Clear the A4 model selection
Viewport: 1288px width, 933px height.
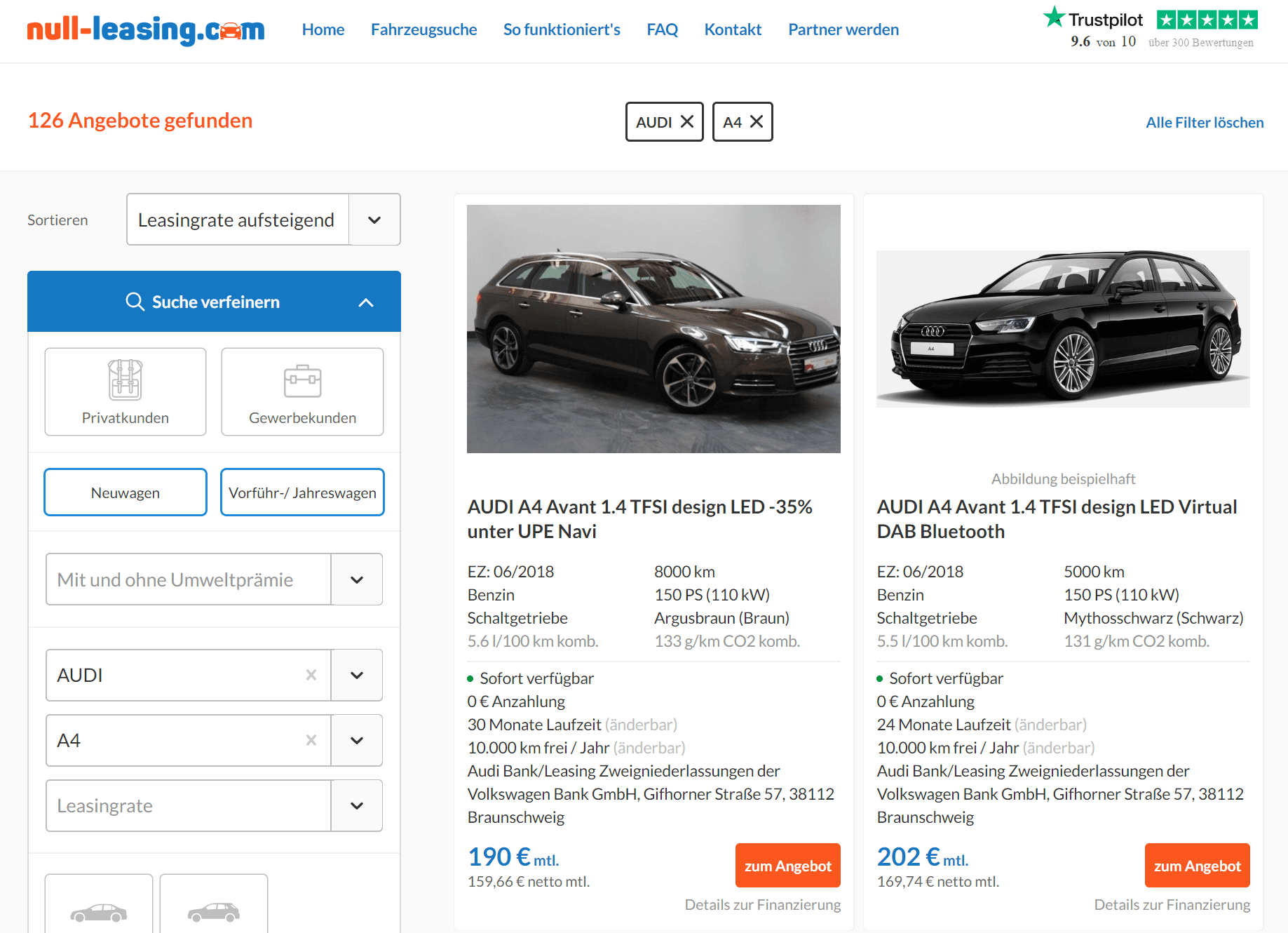(x=311, y=740)
